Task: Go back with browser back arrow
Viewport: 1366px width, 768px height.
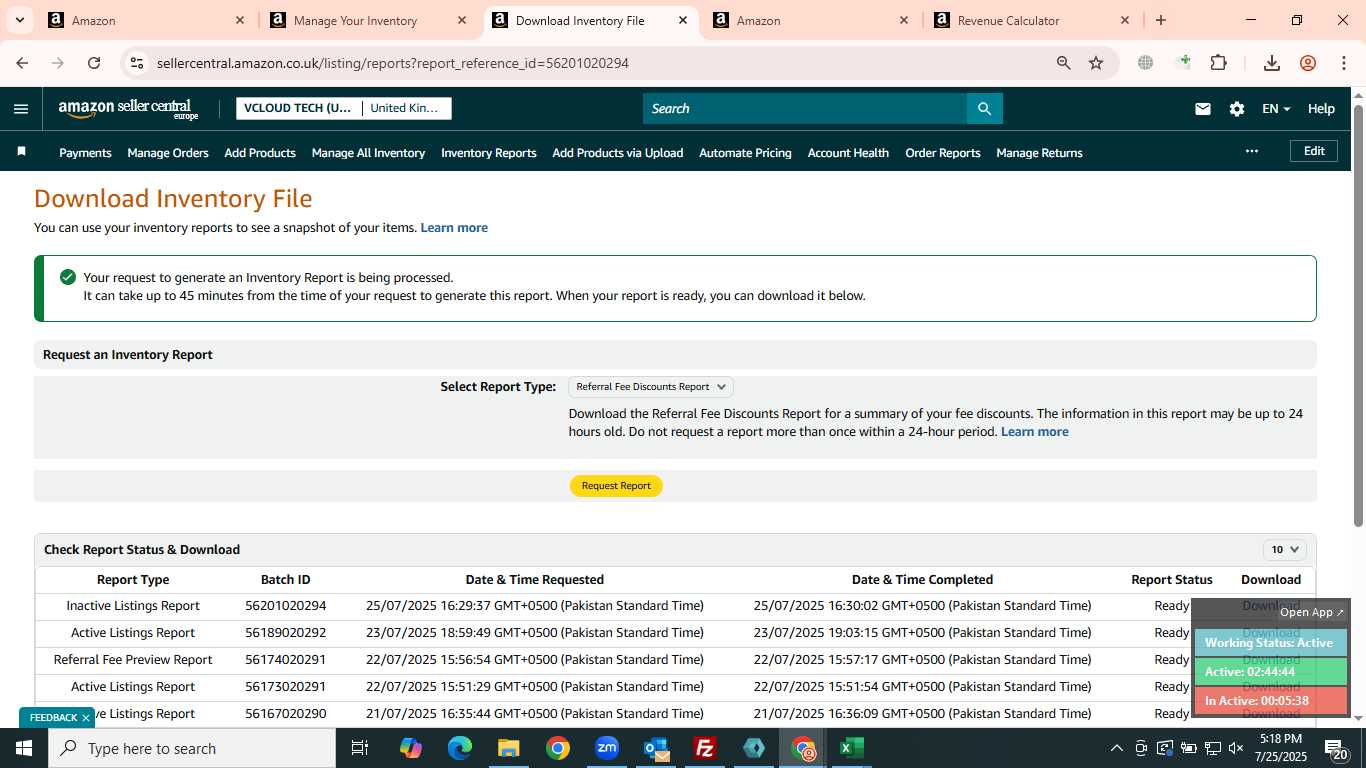Action: click(22, 63)
